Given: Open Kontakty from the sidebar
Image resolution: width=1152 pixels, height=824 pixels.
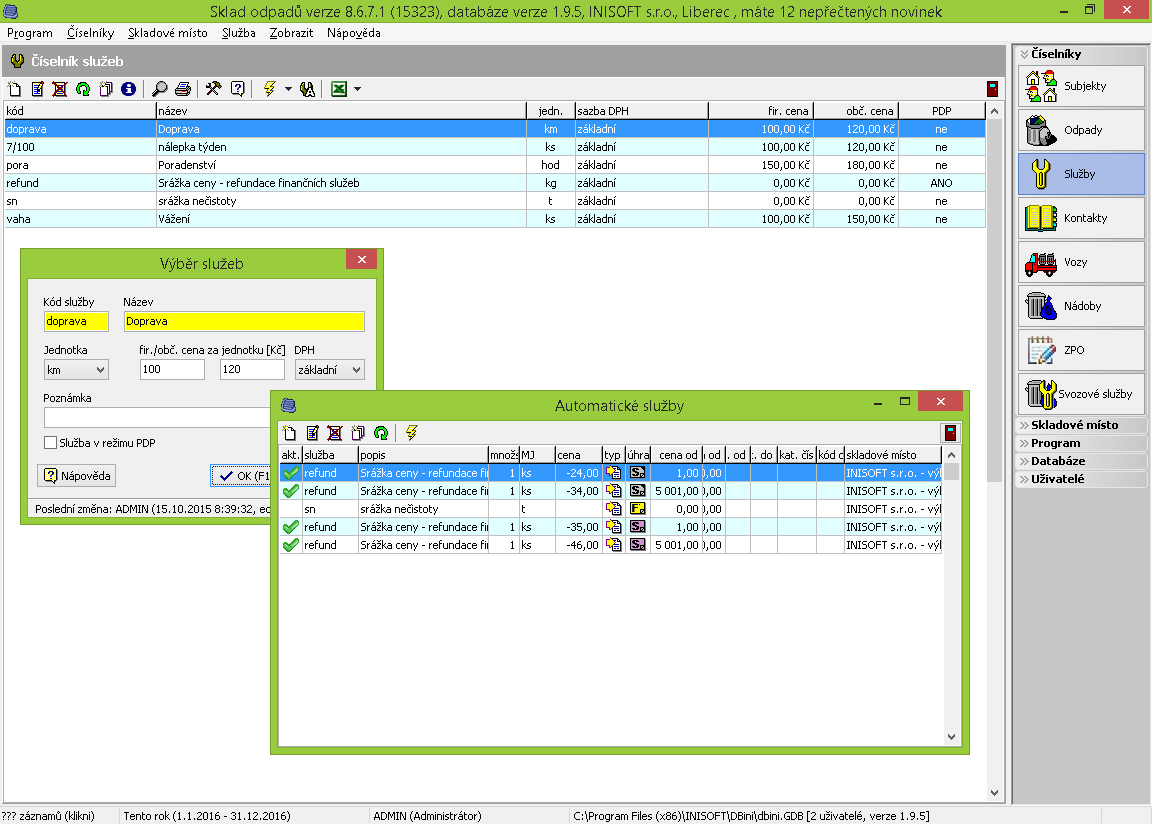Looking at the screenshot, I should [x=1081, y=218].
